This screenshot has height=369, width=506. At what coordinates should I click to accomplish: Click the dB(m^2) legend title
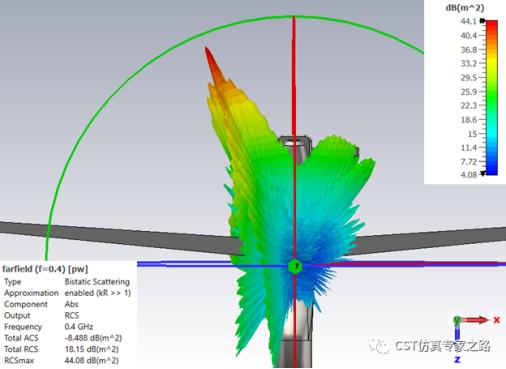465,8
